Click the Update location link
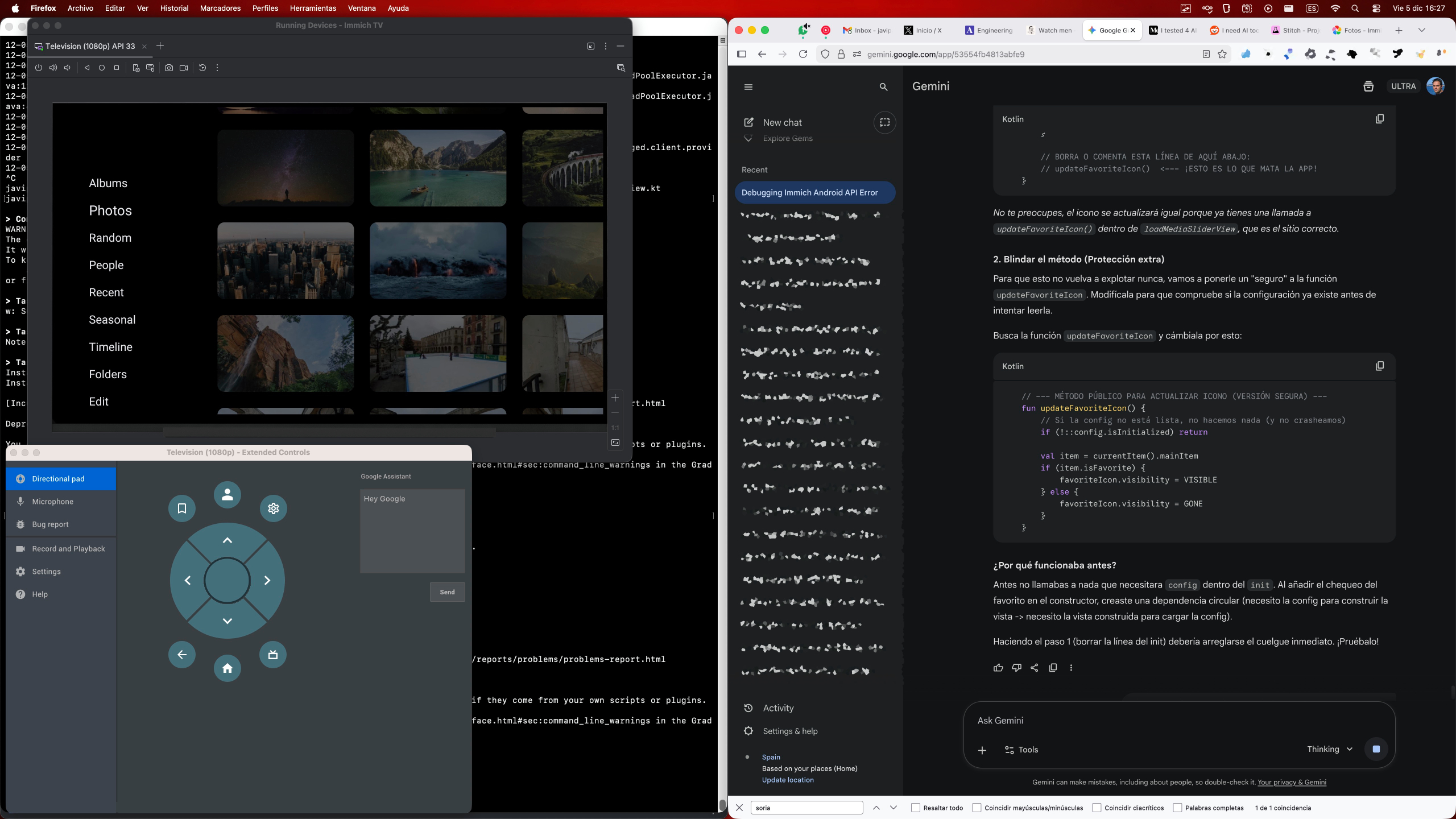This screenshot has width=1456, height=819. pos(788,780)
